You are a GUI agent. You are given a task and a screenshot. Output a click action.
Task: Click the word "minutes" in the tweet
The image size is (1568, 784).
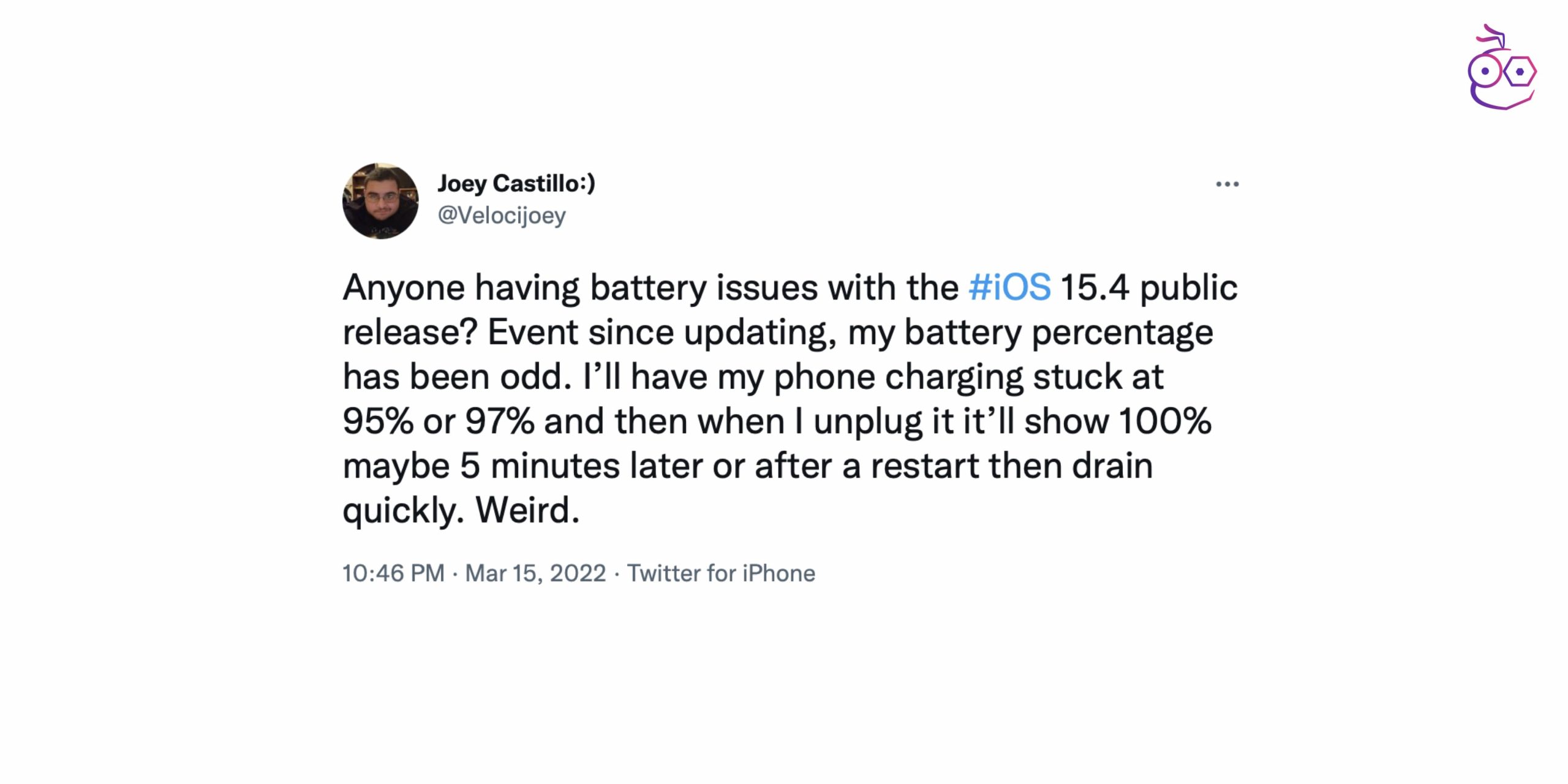(x=555, y=466)
